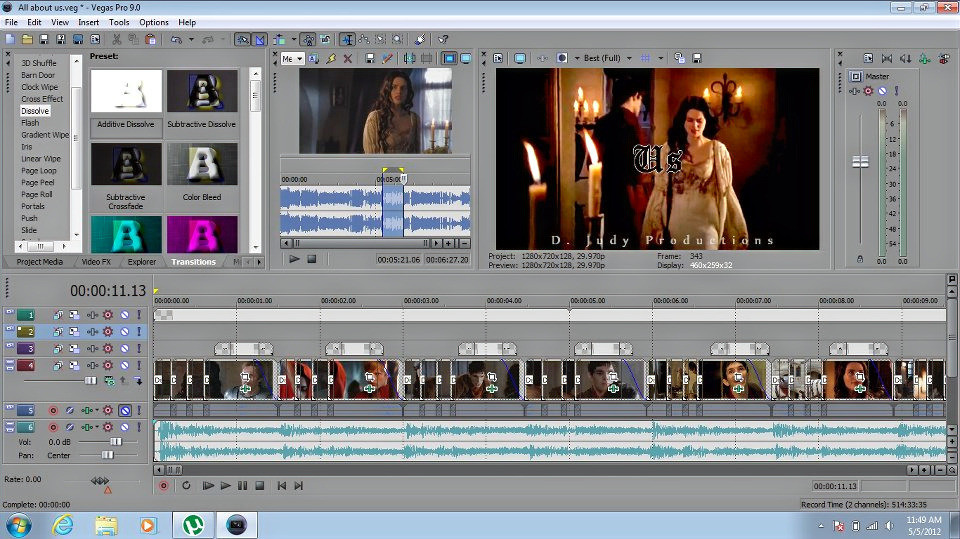960x539 pixels.
Task: Select the Normal Edit tool
Action: (x=347, y=39)
